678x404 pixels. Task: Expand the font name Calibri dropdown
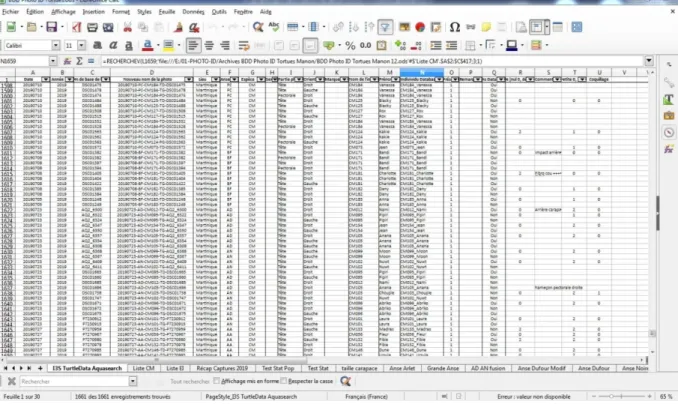click(x=56, y=45)
